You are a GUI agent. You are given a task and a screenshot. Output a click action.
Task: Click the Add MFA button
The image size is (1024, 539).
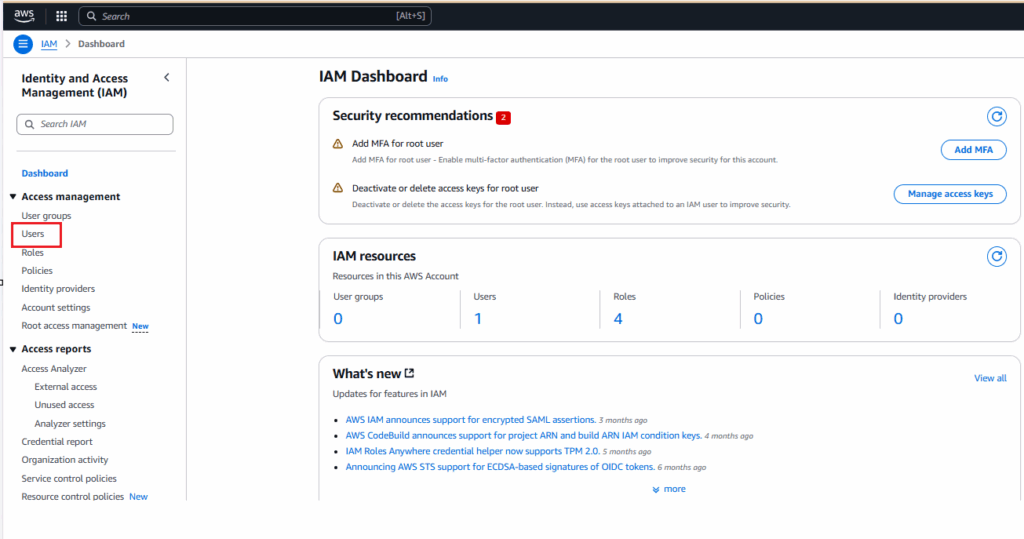coord(973,150)
